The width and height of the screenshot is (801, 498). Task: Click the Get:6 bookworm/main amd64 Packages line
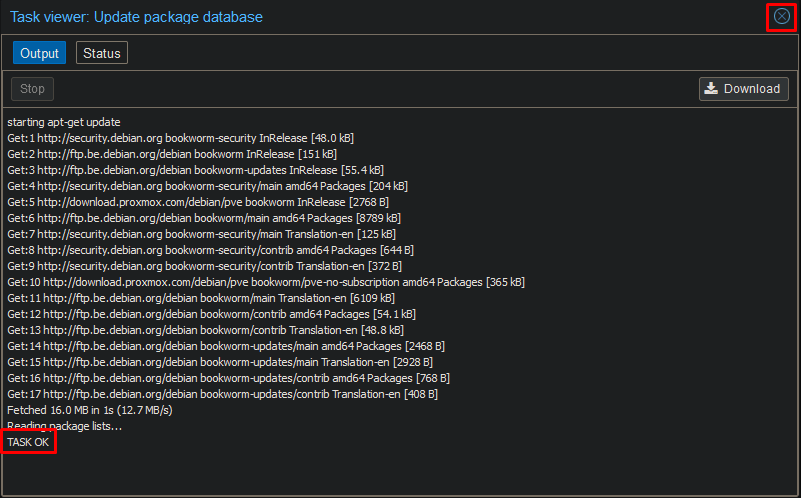coord(203,218)
